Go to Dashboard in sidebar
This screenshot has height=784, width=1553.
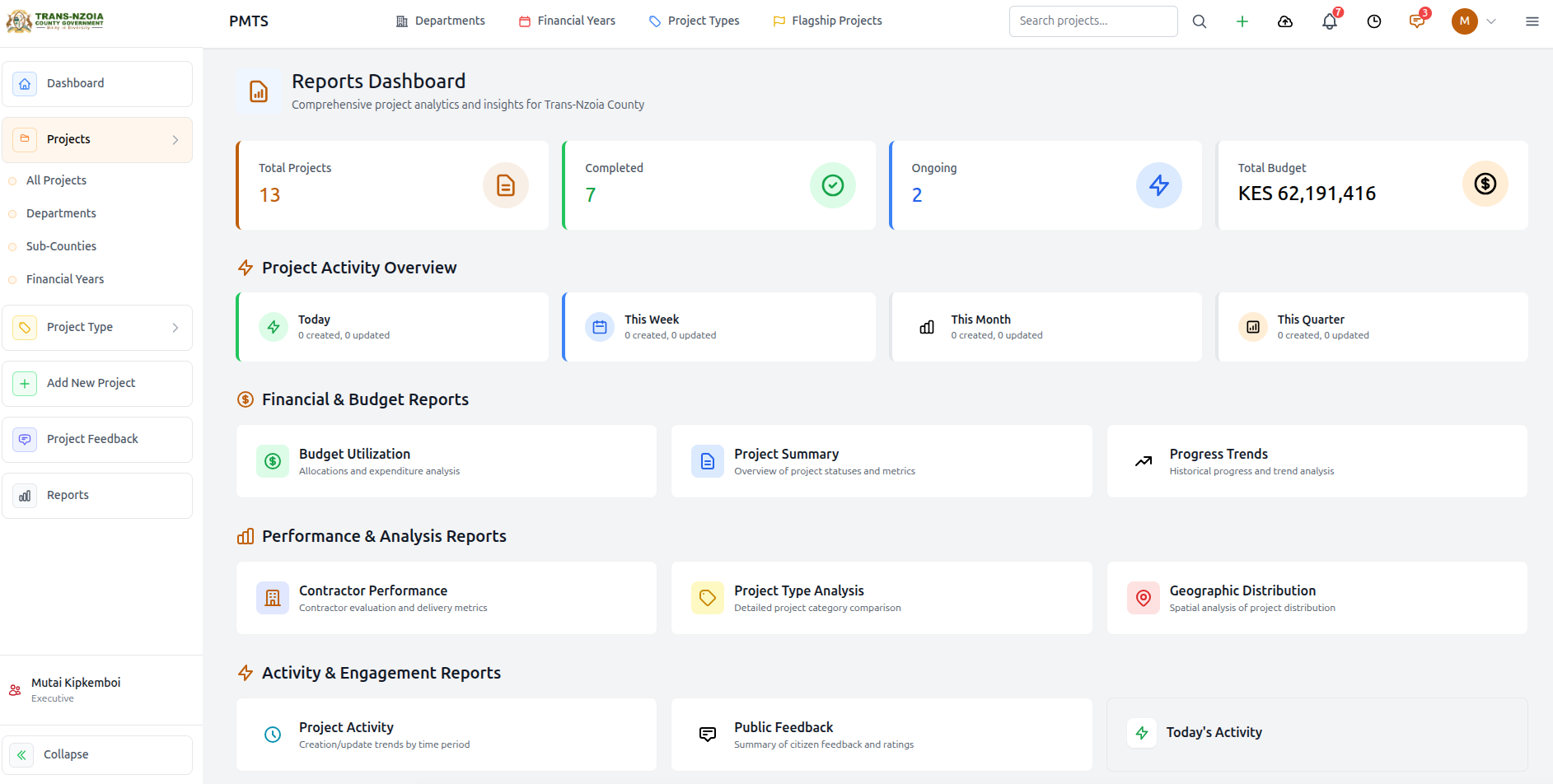(97, 84)
